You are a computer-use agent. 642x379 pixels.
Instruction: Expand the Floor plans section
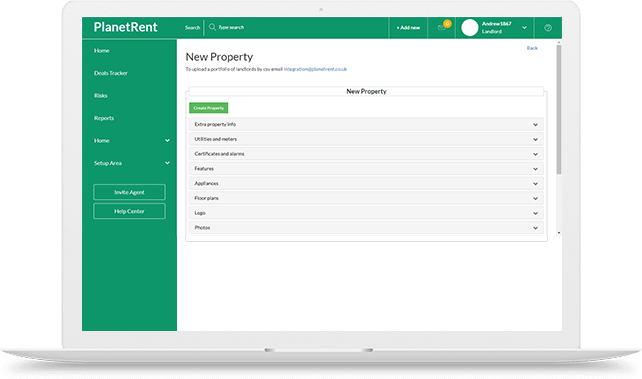(x=366, y=198)
